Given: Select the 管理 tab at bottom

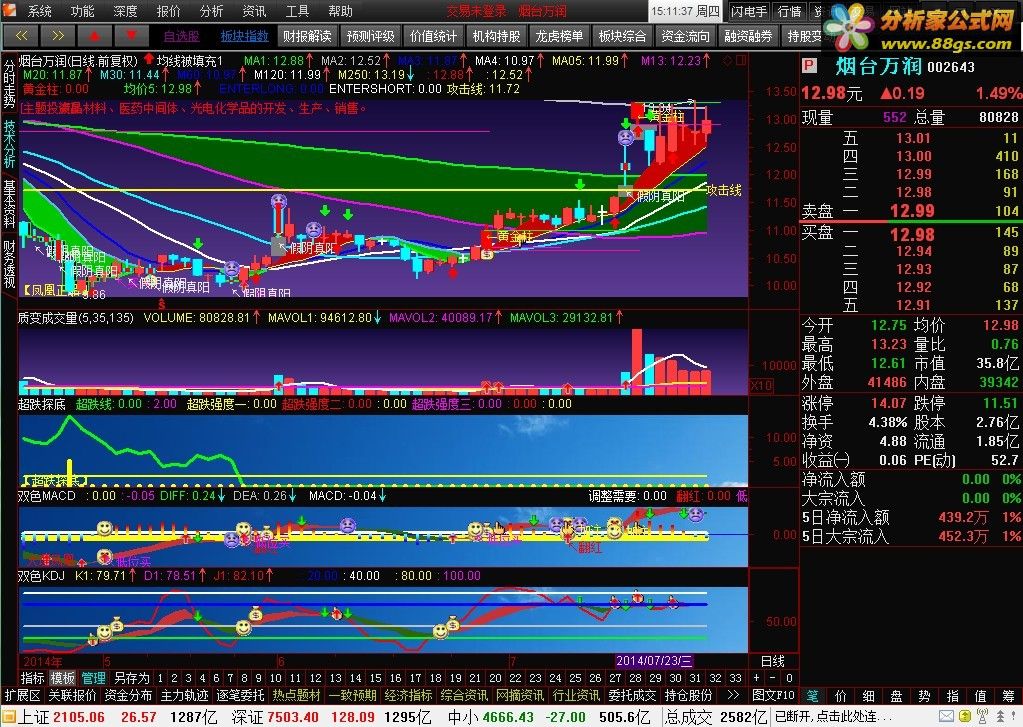Looking at the screenshot, I should (93, 678).
